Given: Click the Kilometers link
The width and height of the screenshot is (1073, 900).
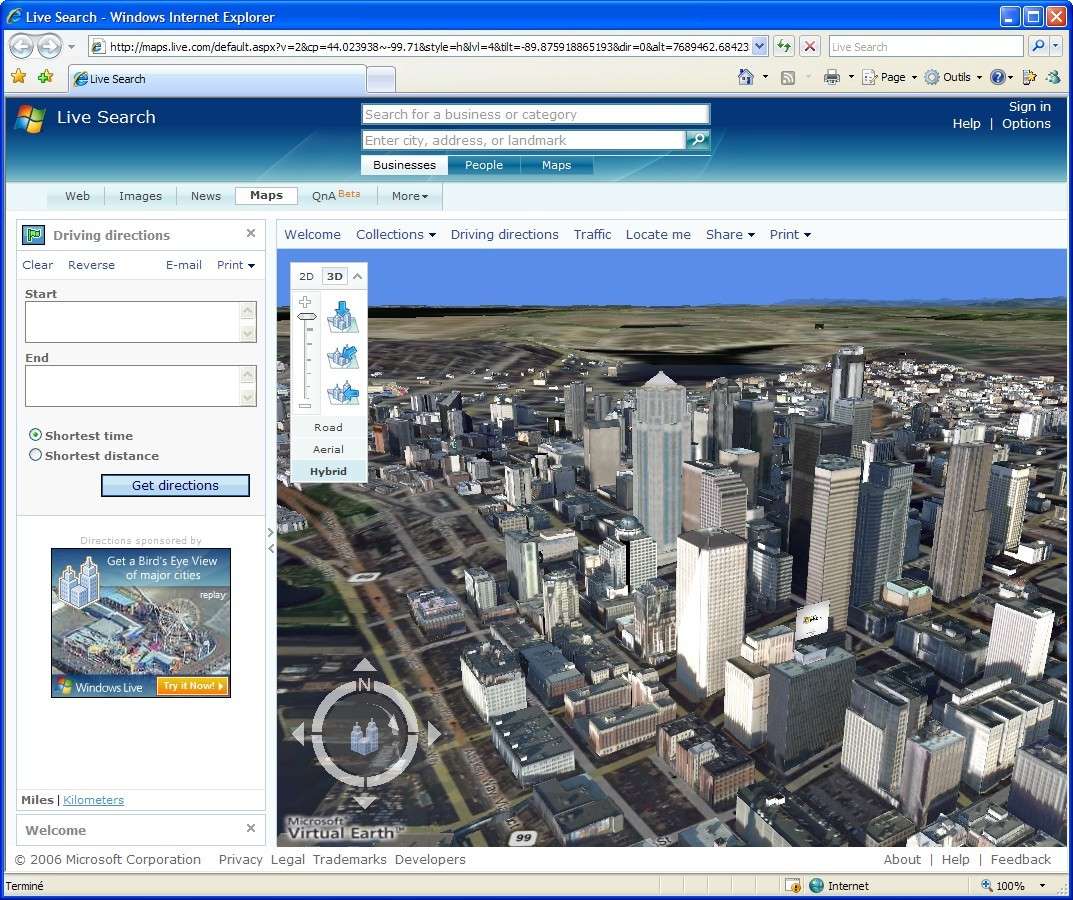Looking at the screenshot, I should (x=93, y=800).
